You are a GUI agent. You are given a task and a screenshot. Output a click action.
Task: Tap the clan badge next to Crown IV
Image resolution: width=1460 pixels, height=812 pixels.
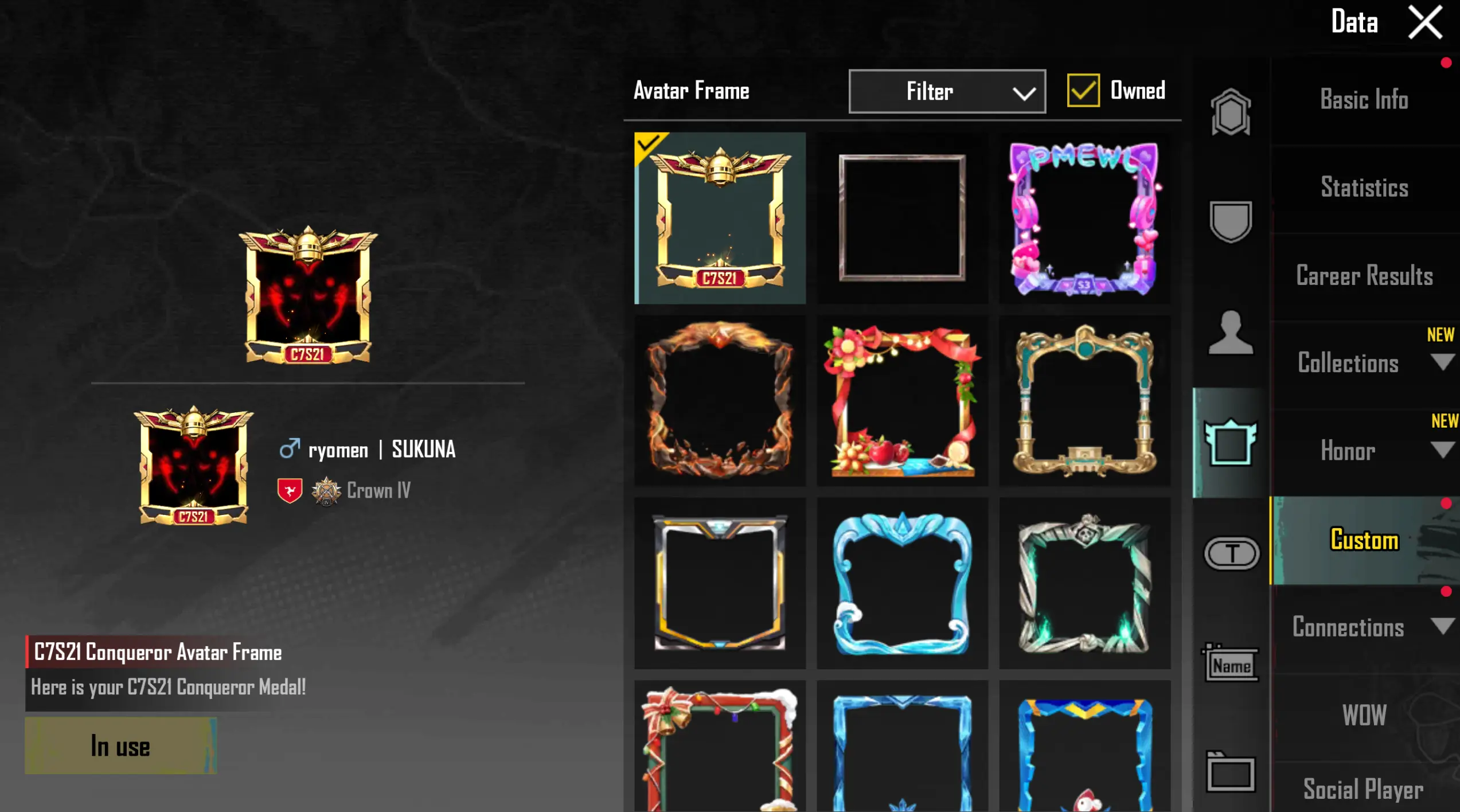pos(290,491)
